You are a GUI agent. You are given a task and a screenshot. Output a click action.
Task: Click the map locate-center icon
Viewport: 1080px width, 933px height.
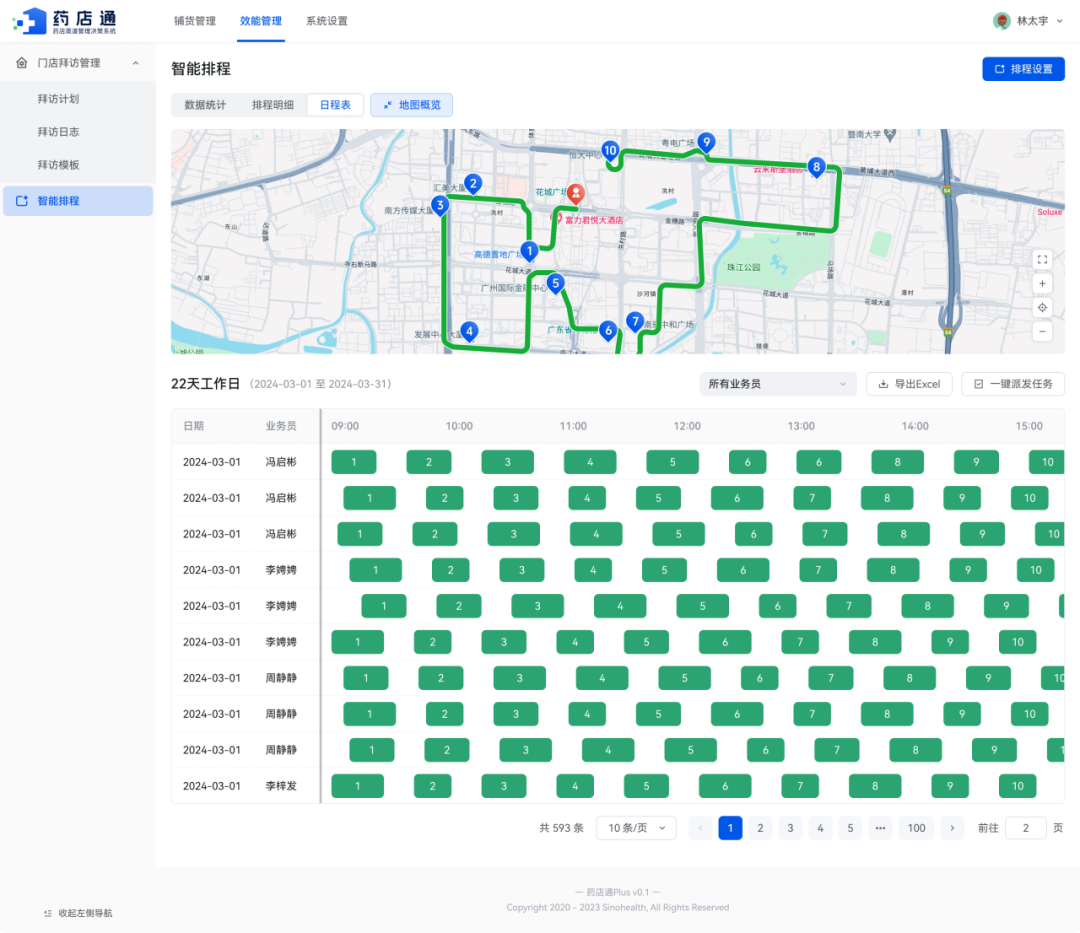[1042, 307]
